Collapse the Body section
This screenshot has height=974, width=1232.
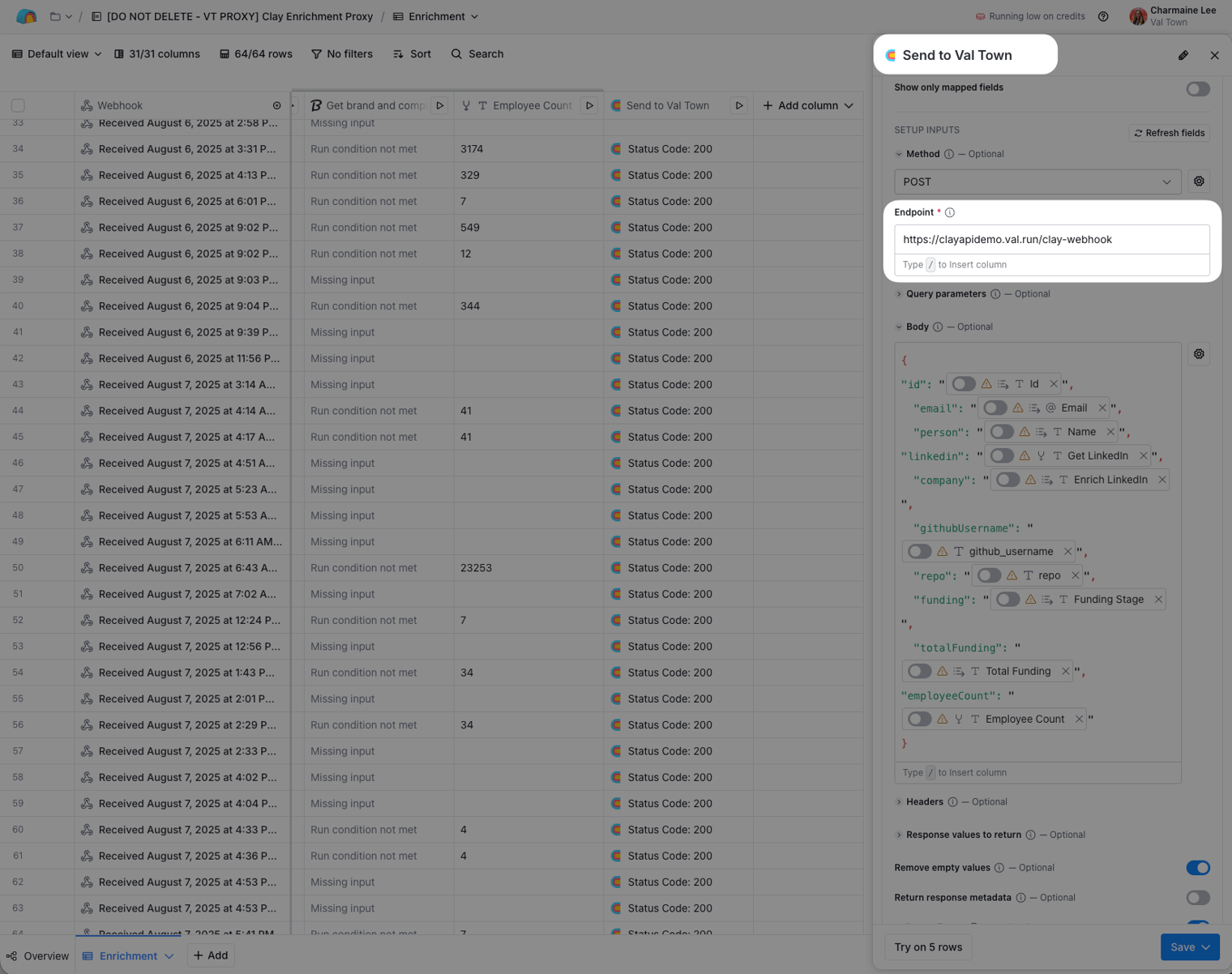pos(899,327)
